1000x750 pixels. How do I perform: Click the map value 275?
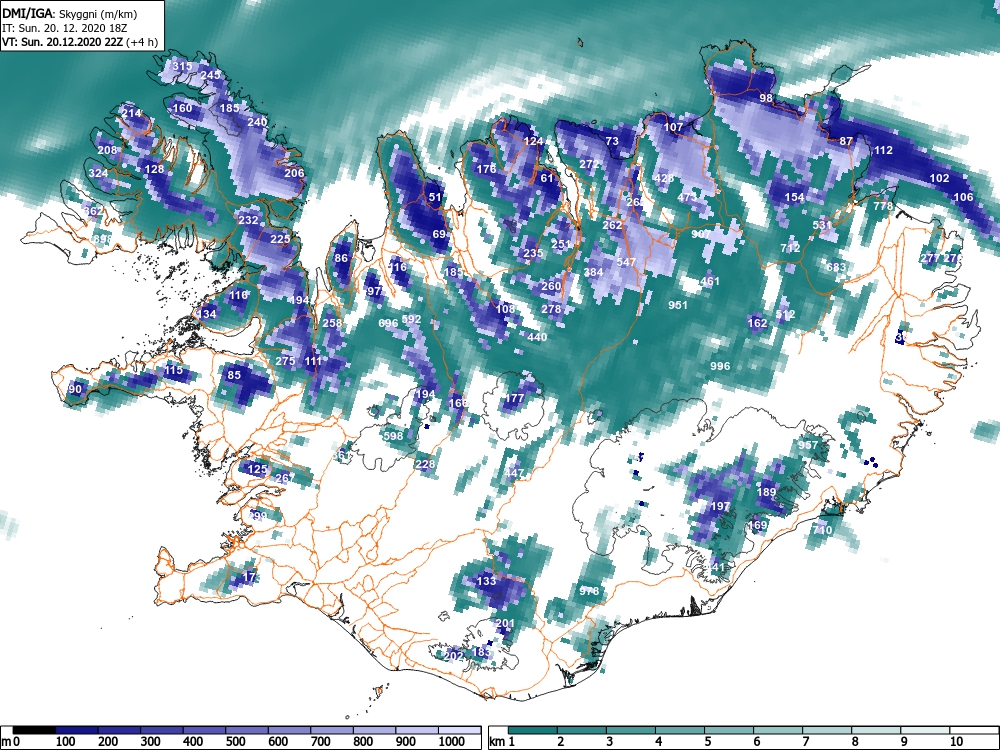(285, 360)
